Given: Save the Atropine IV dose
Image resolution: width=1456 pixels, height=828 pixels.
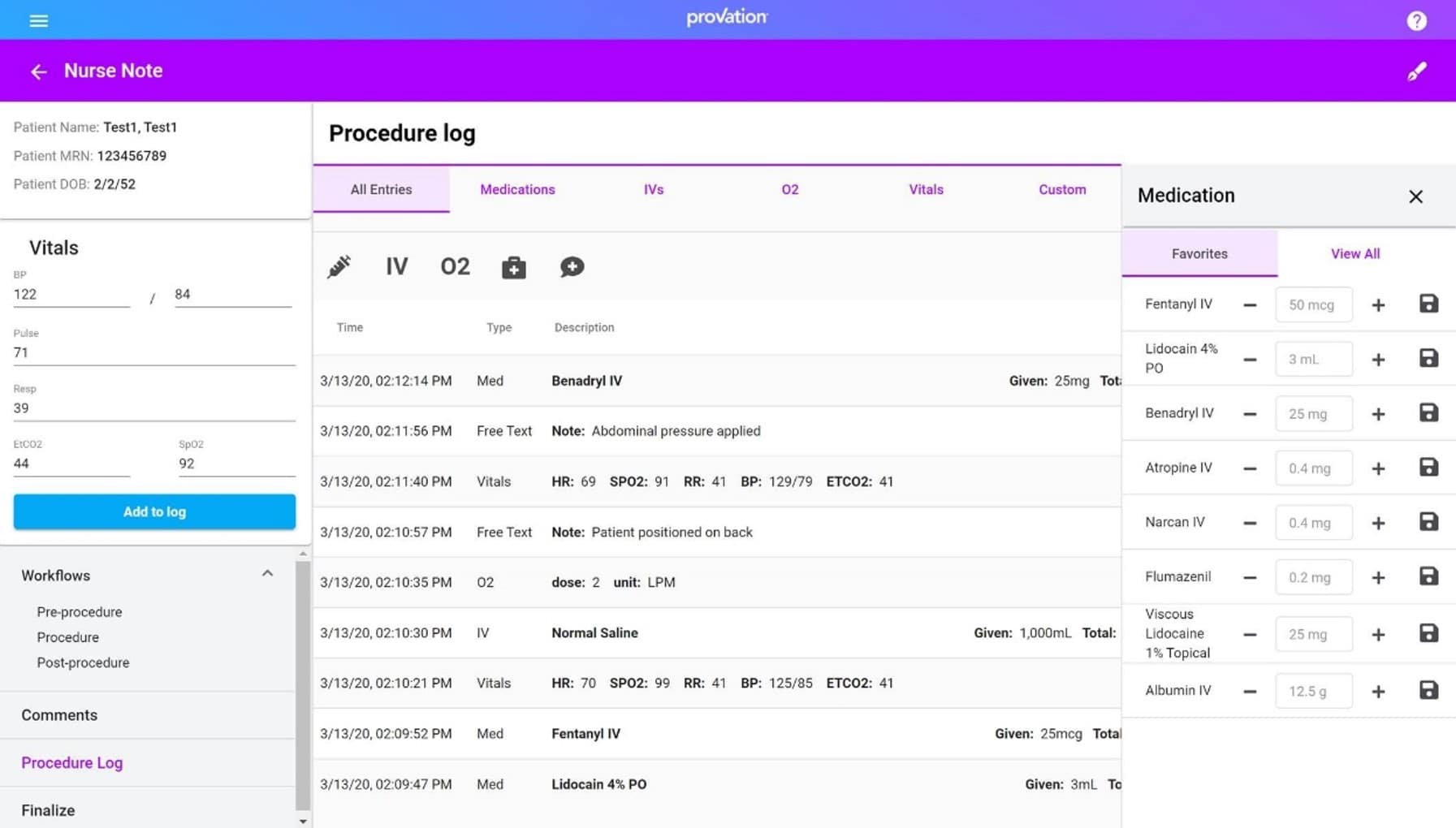Looking at the screenshot, I should coord(1428,468).
